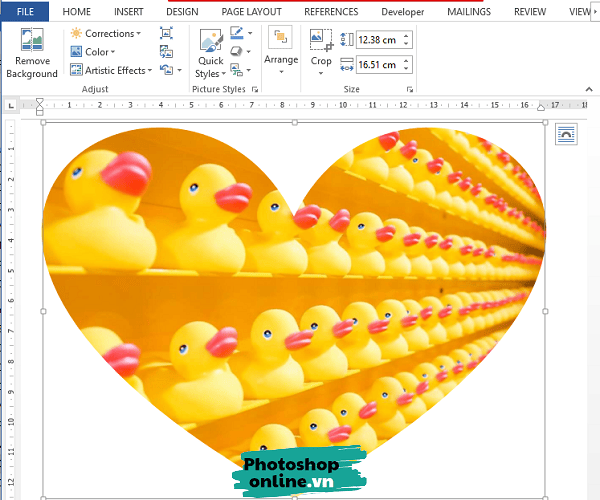This screenshot has height=500, width=600.
Task: Click the shape height field 12.38 cm
Action: click(379, 40)
